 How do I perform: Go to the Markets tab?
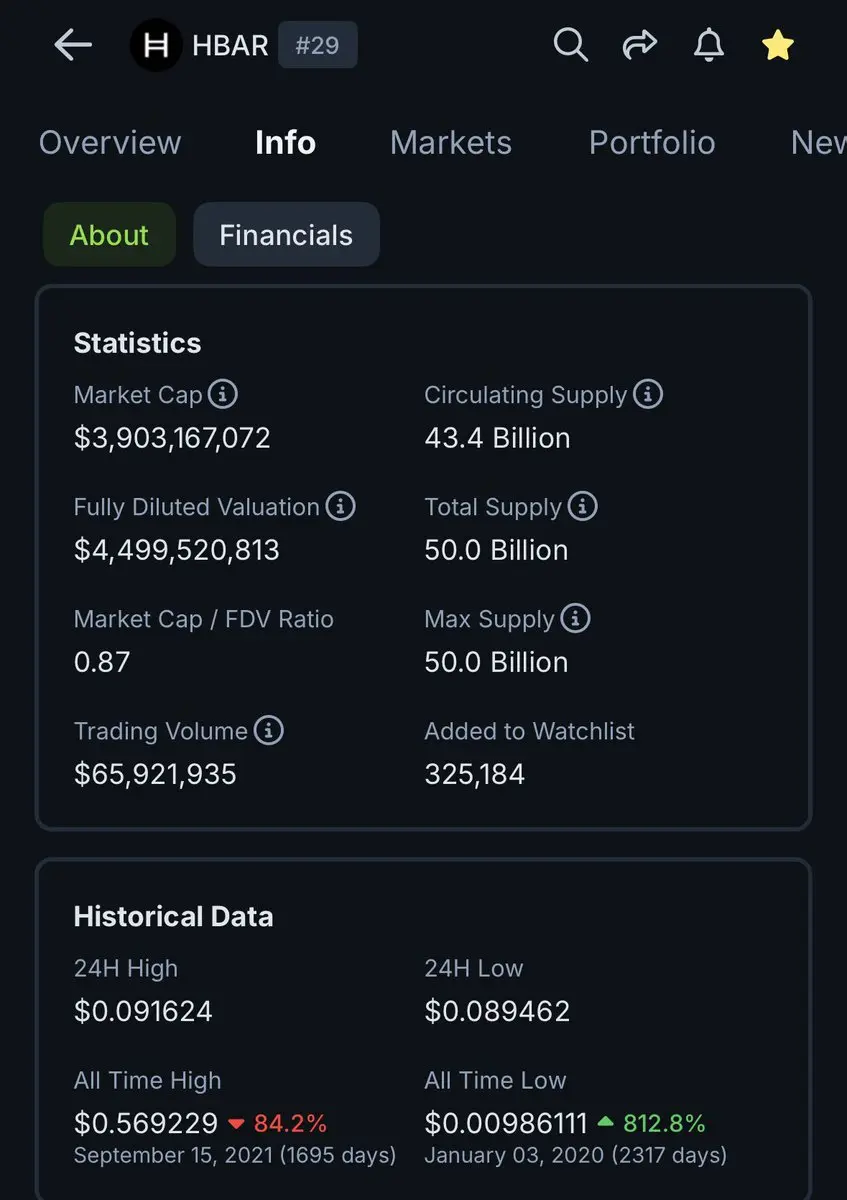451,143
